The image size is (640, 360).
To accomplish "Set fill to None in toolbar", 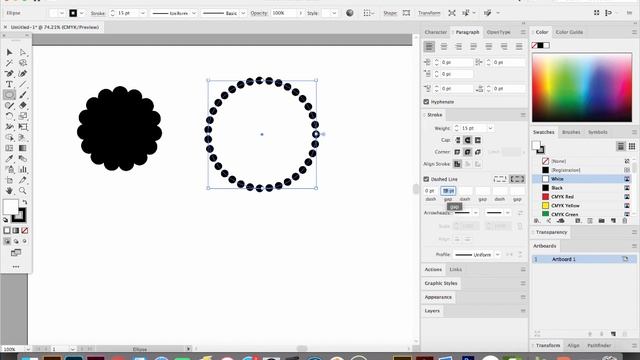I will (24, 231).
